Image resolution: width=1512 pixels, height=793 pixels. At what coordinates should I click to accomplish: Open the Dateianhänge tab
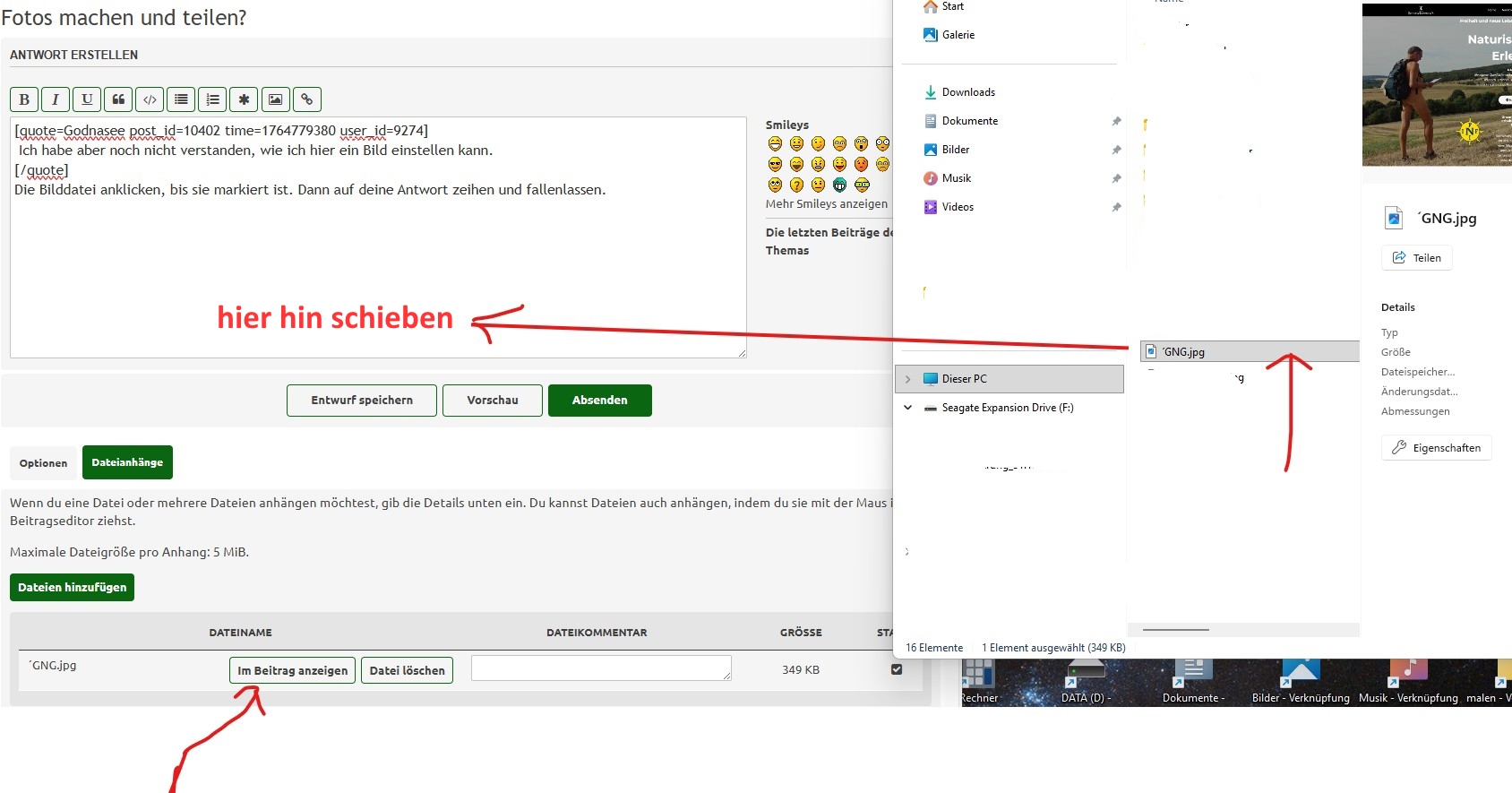(x=127, y=462)
